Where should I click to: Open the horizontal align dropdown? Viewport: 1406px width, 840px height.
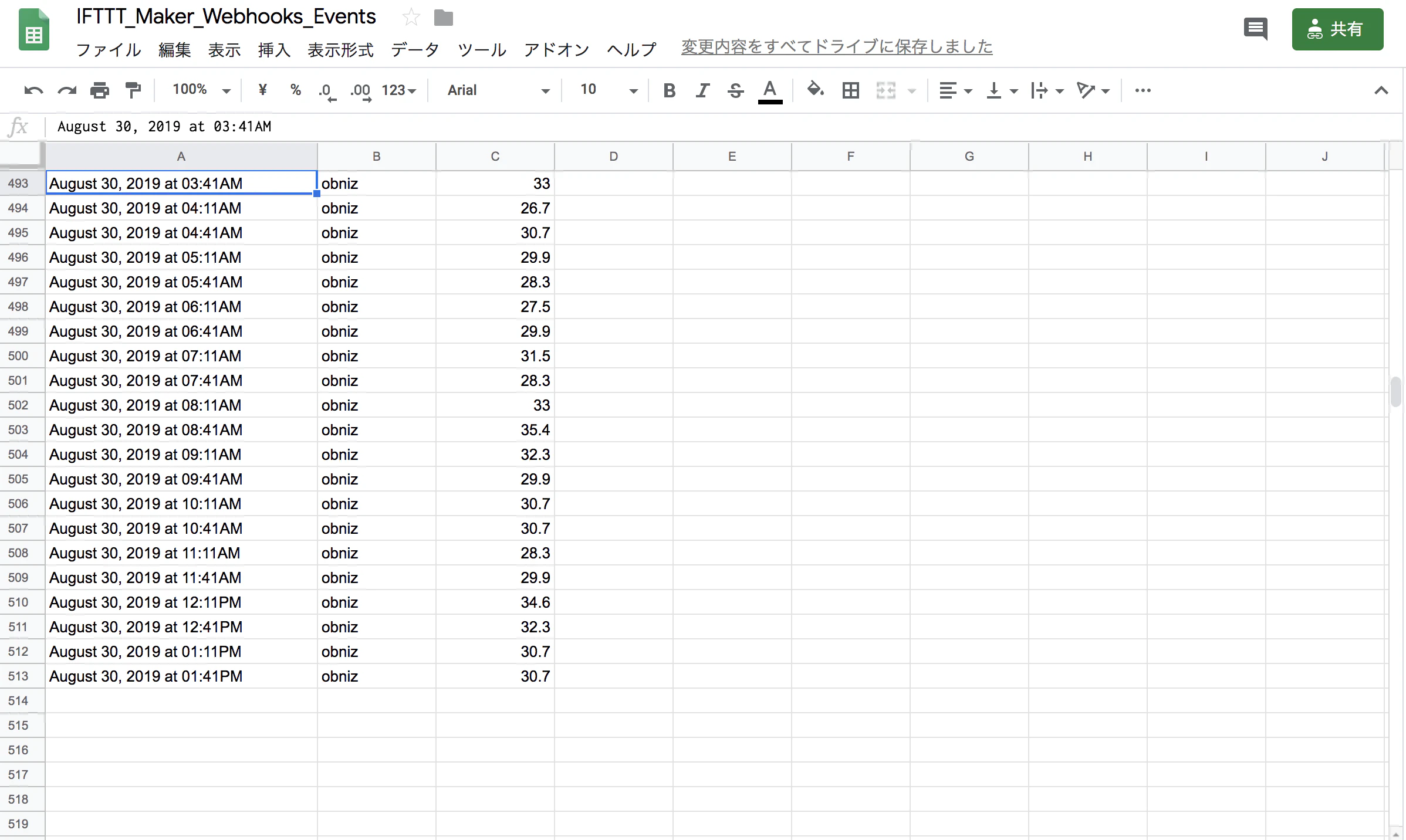[955, 90]
